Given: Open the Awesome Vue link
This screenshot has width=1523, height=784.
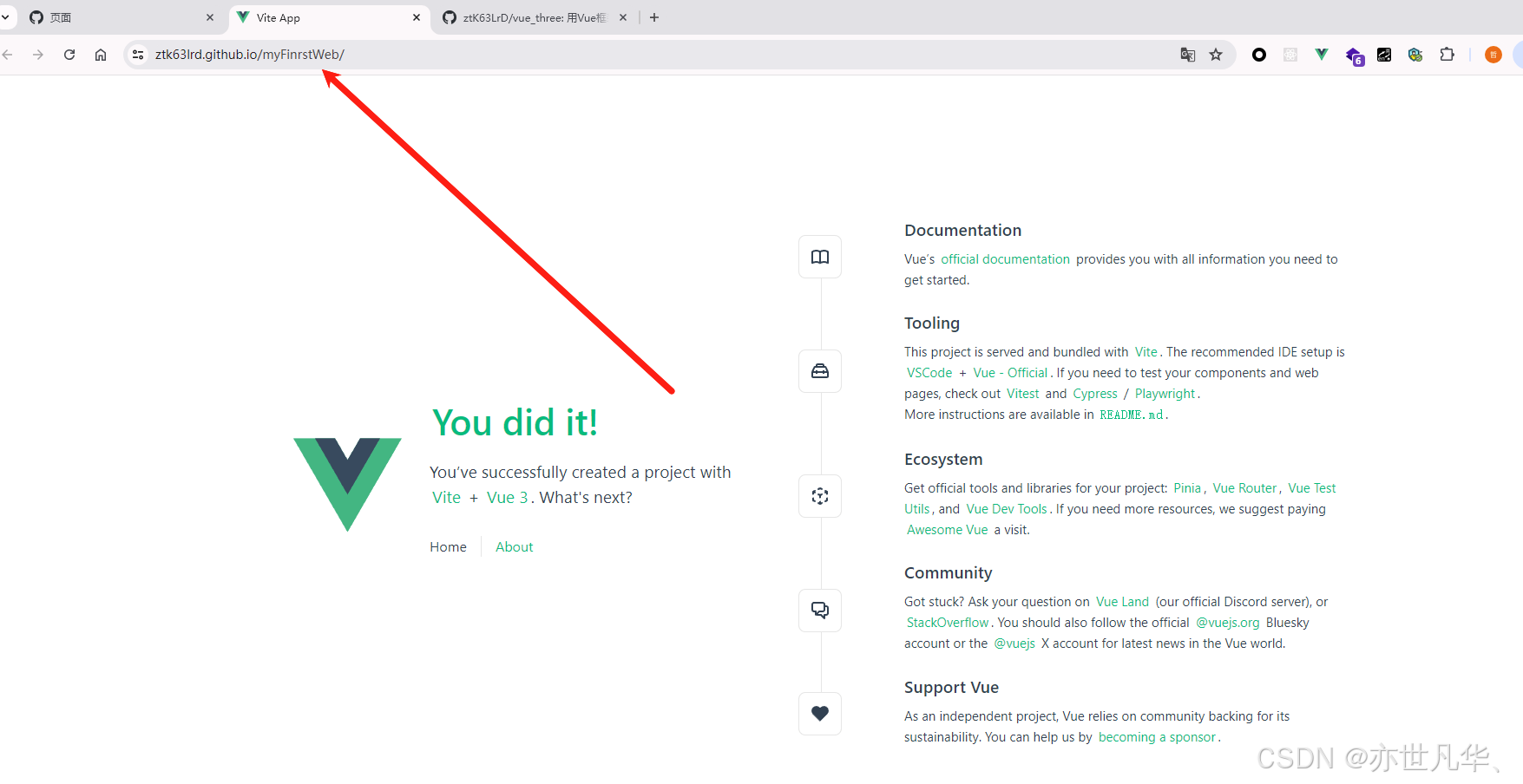Looking at the screenshot, I should tap(947, 530).
